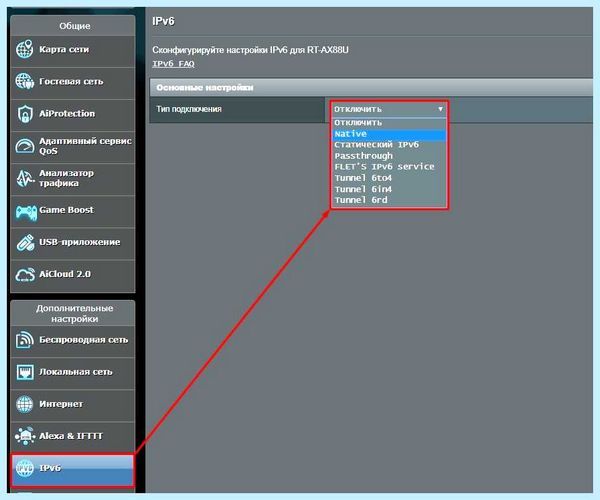Click the AiCloud 2.0 cloud icon

click(25, 274)
